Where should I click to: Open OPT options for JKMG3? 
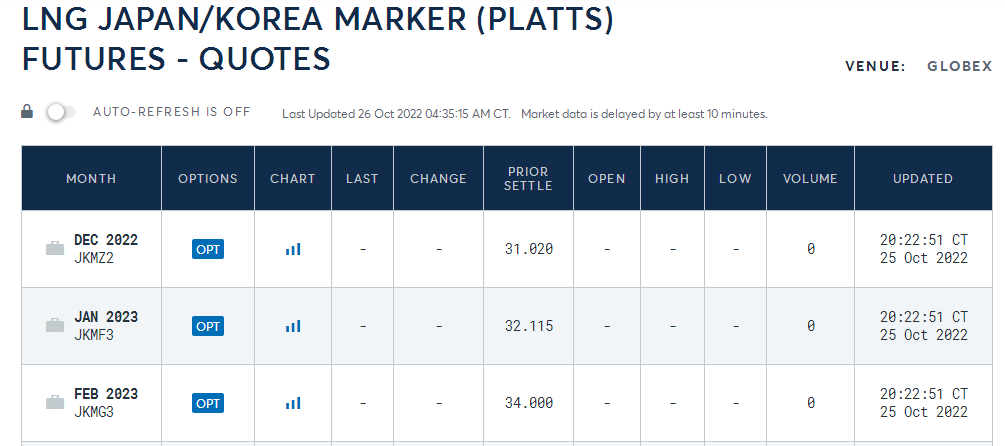[x=208, y=403]
